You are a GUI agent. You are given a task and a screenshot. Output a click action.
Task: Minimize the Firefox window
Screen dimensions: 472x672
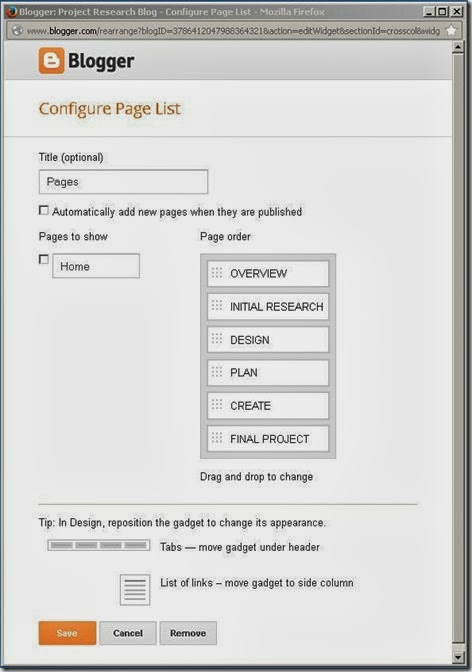429,12
